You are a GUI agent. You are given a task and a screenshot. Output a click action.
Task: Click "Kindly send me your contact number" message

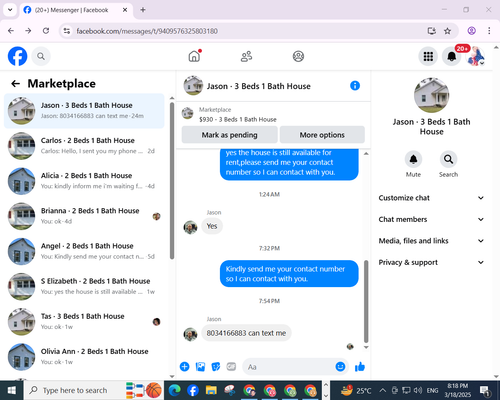pyautogui.click(x=289, y=274)
